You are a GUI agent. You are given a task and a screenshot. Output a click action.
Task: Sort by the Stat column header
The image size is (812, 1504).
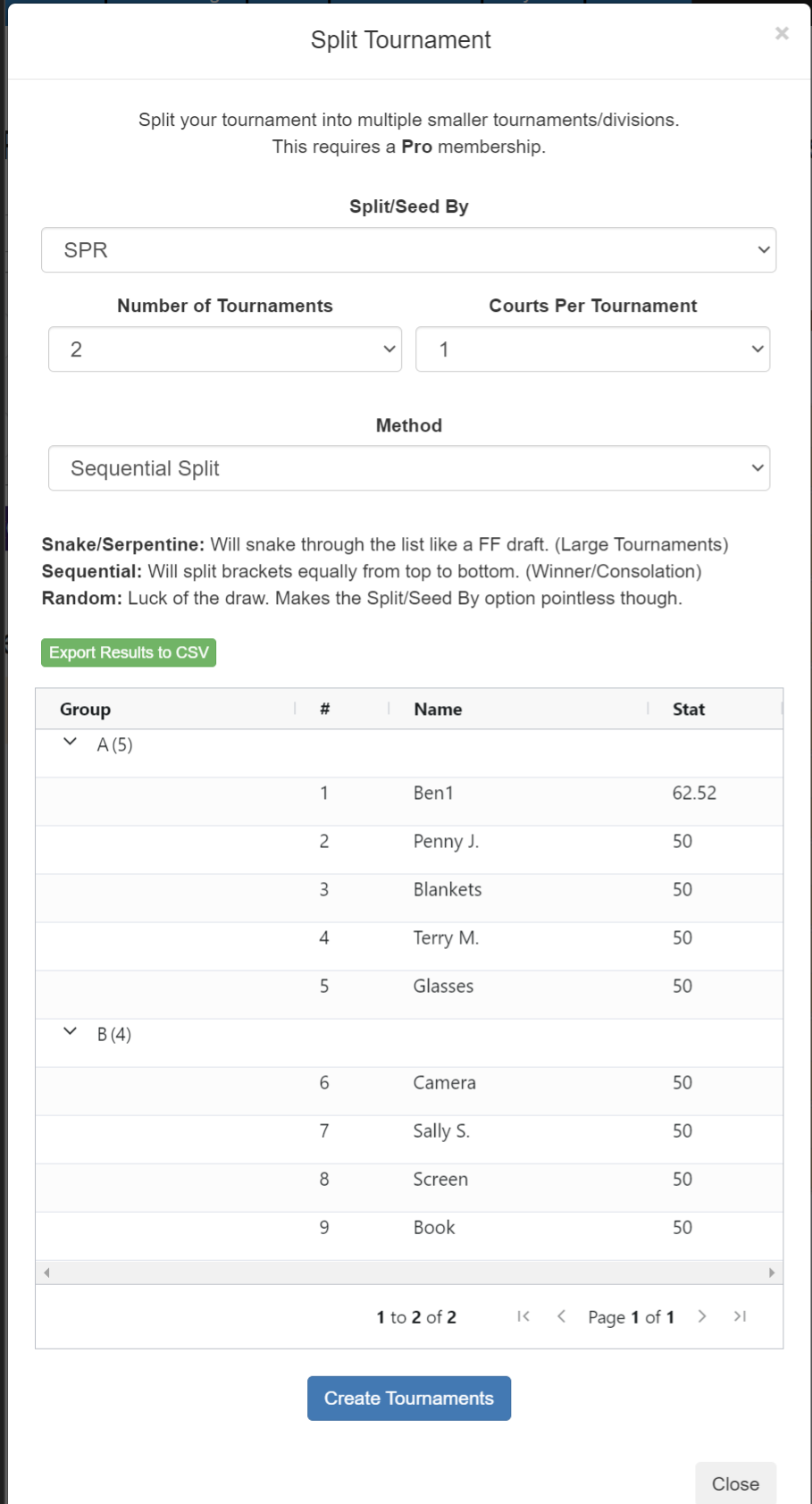(x=689, y=710)
